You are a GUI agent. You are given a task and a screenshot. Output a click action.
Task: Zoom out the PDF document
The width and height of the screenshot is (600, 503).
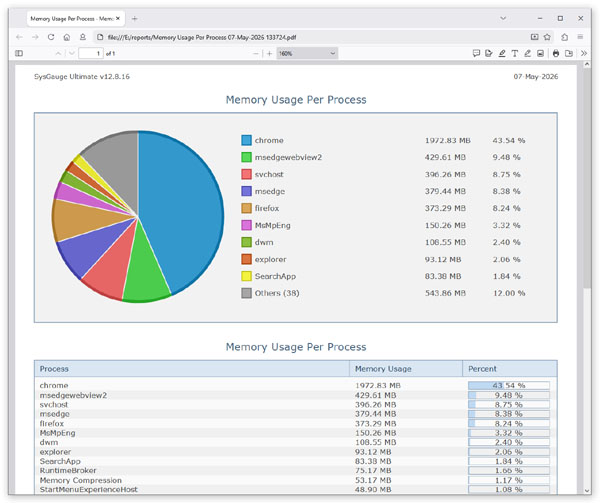(x=256, y=54)
